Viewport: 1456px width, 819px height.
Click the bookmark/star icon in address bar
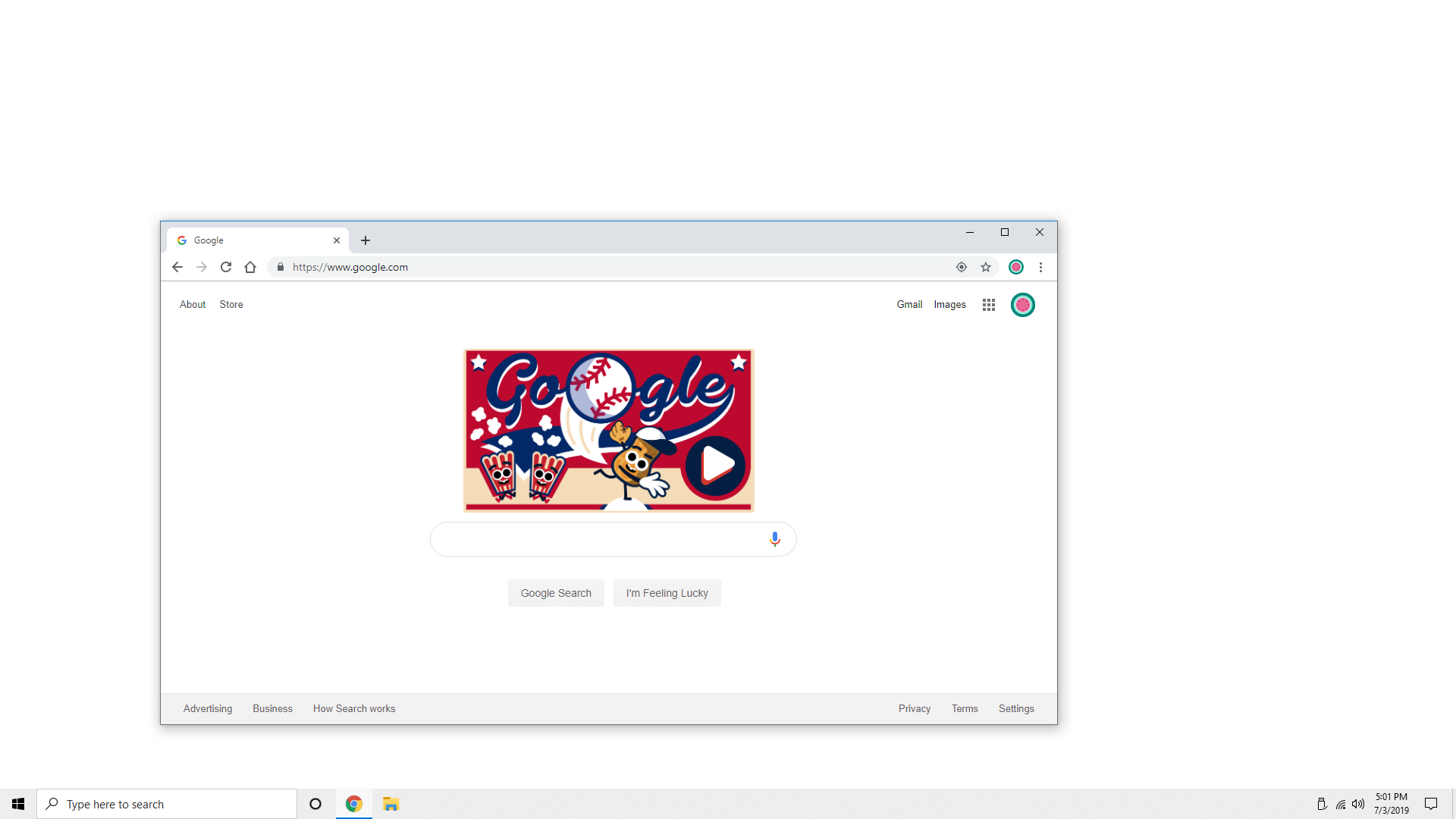pyautogui.click(x=986, y=267)
